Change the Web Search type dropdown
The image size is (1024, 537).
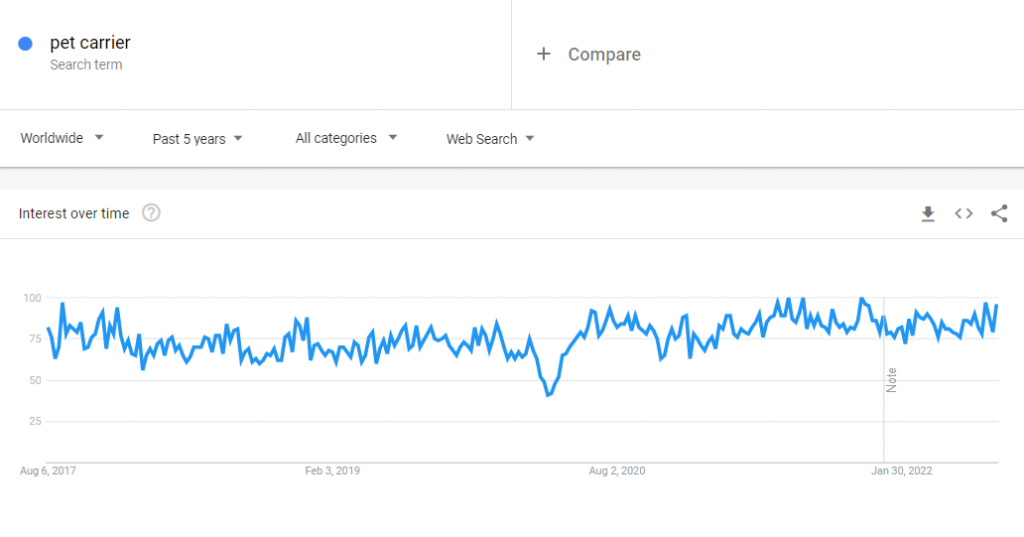click(490, 139)
